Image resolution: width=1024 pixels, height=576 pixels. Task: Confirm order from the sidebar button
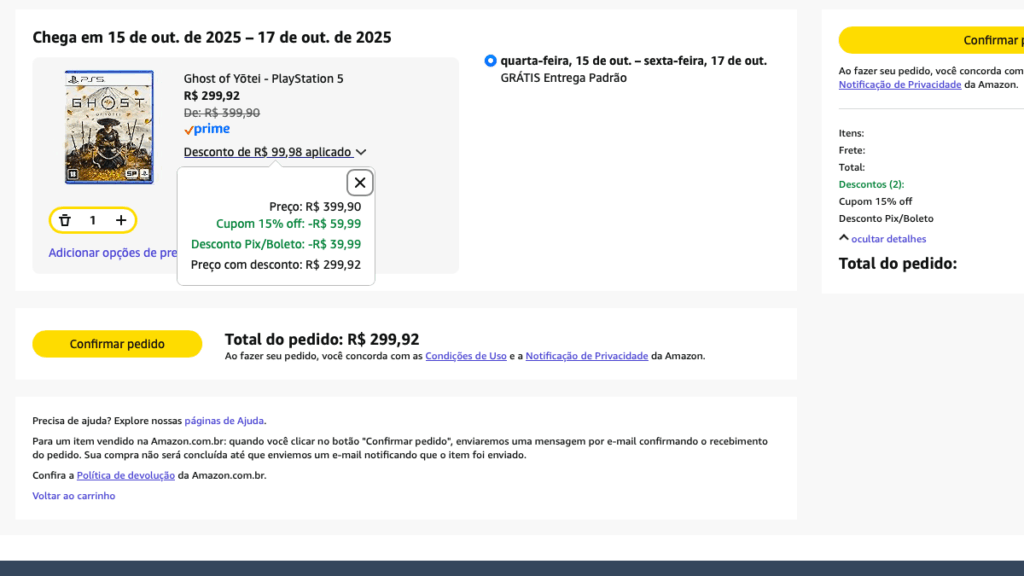coord(931,40)
